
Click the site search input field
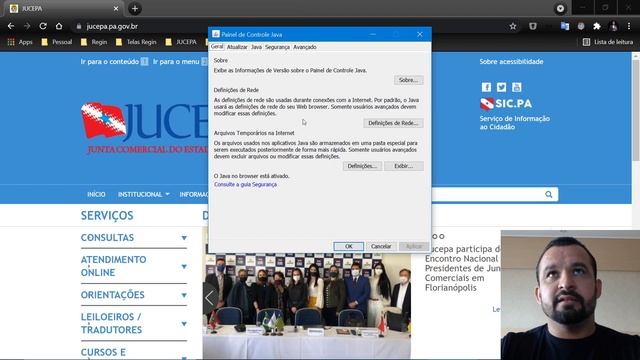click(488, 194)
